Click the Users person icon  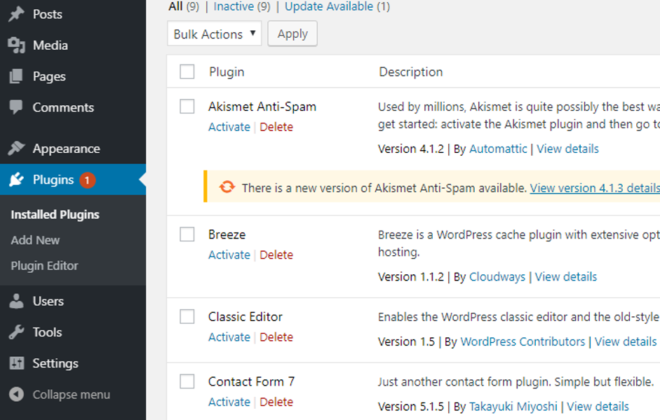(x=16, y=301)
